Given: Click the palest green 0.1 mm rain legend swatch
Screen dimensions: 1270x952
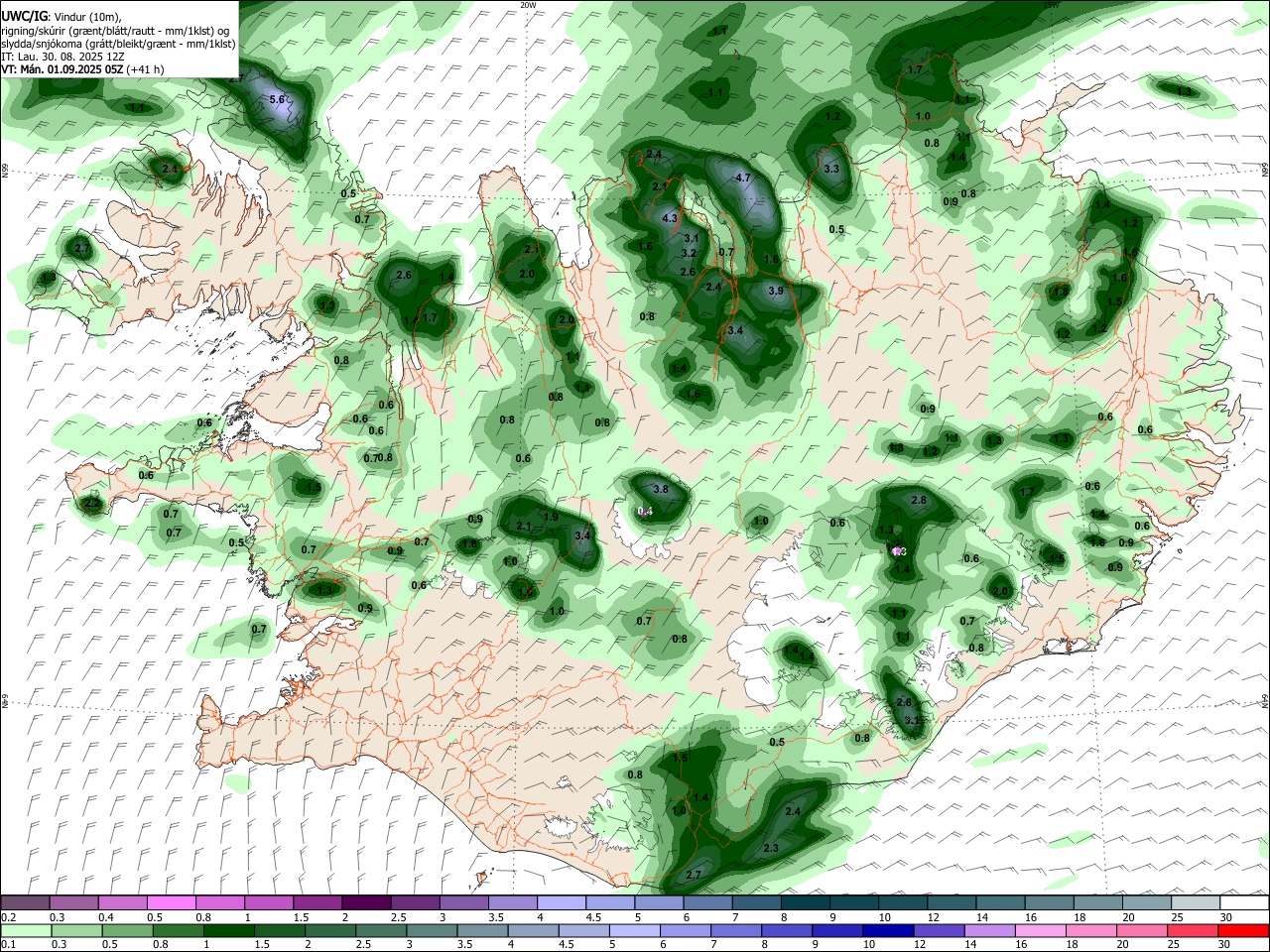Looking at the screenshot, I should 26,930.
